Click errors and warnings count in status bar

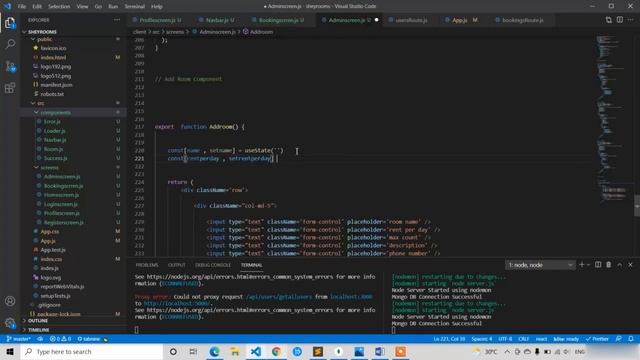tap(60, 339)
